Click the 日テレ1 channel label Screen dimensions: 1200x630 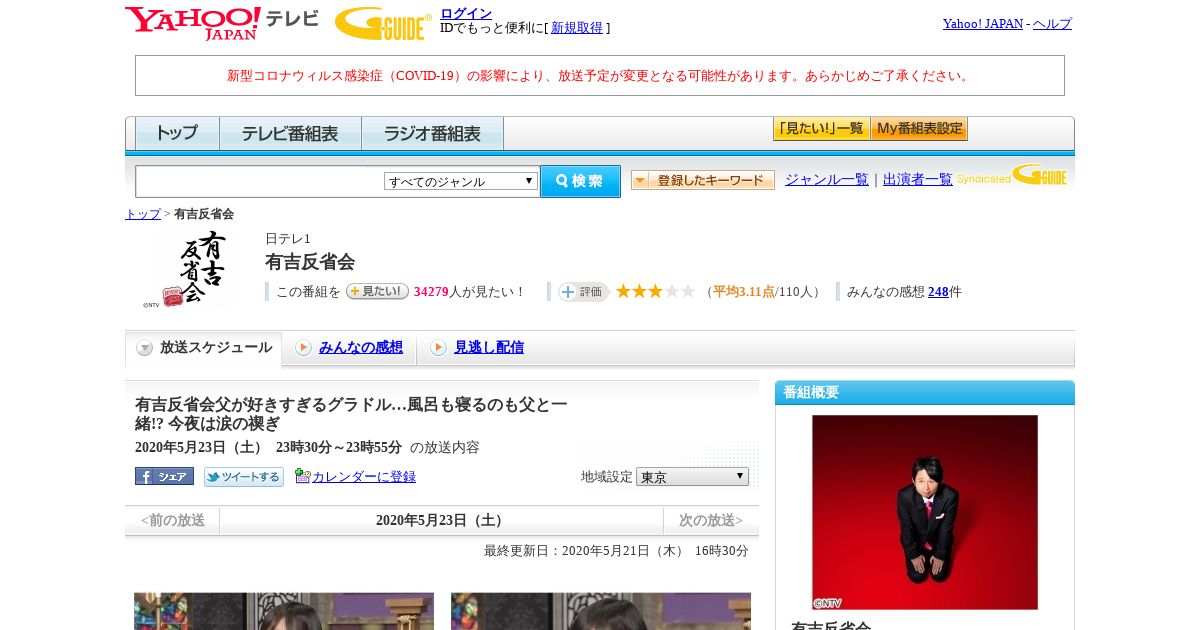[x=288, y=239]
